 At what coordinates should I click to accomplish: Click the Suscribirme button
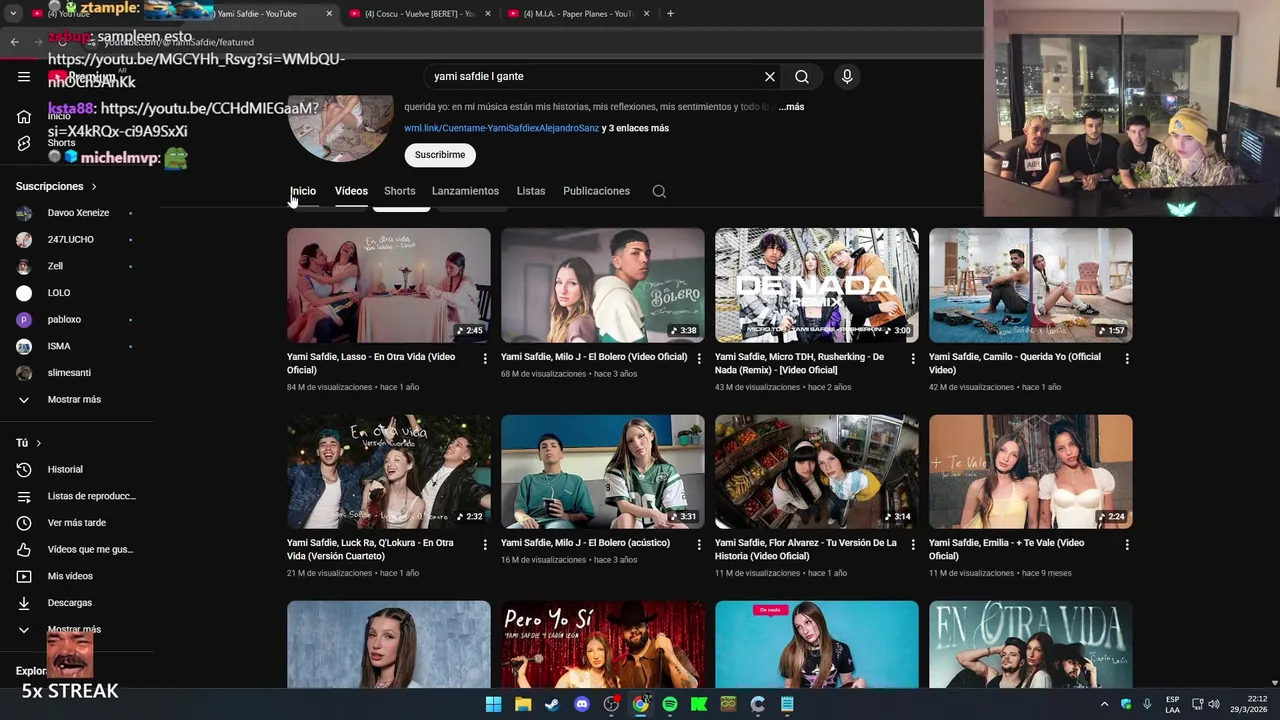440,155
